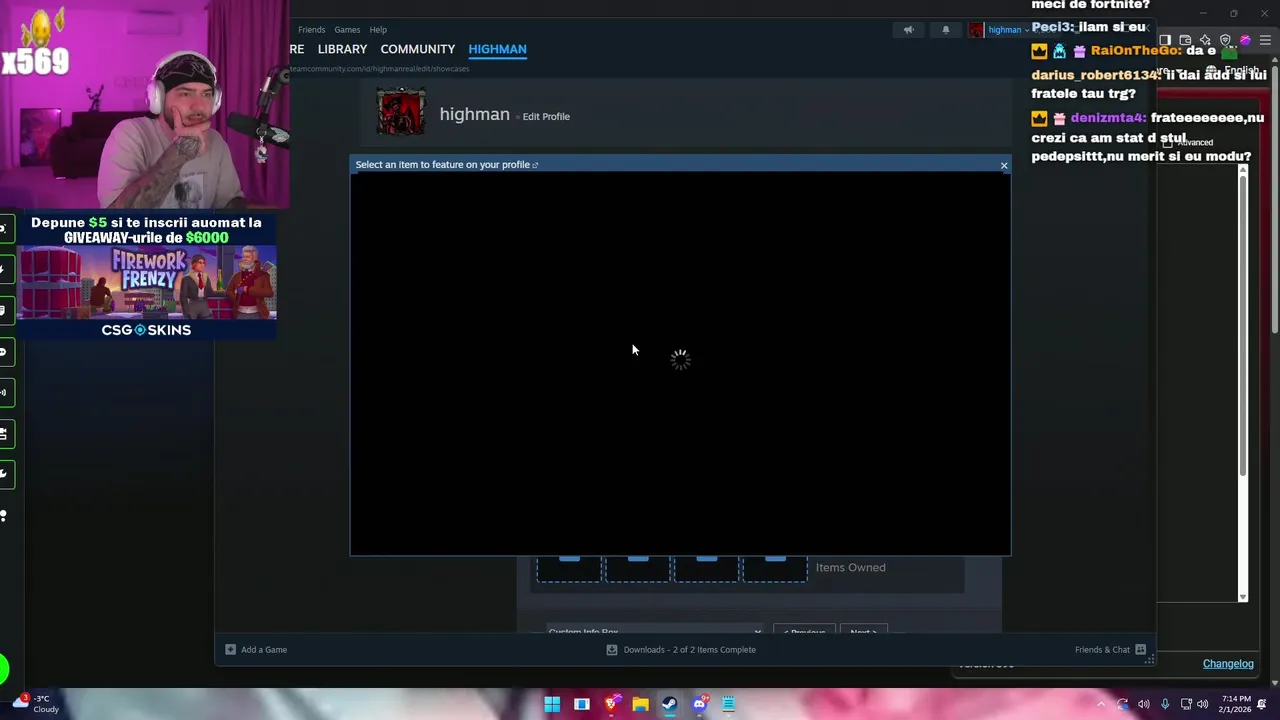The width and height of the screenshot is (1280, 720).
Task: Click the wrench icon in left overlay sidebar
Action: coord(4,473)
